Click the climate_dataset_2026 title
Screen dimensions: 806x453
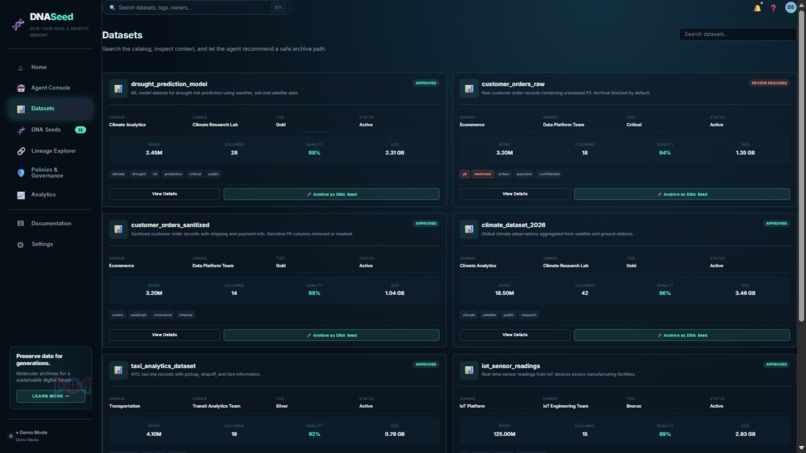[514, 225]
